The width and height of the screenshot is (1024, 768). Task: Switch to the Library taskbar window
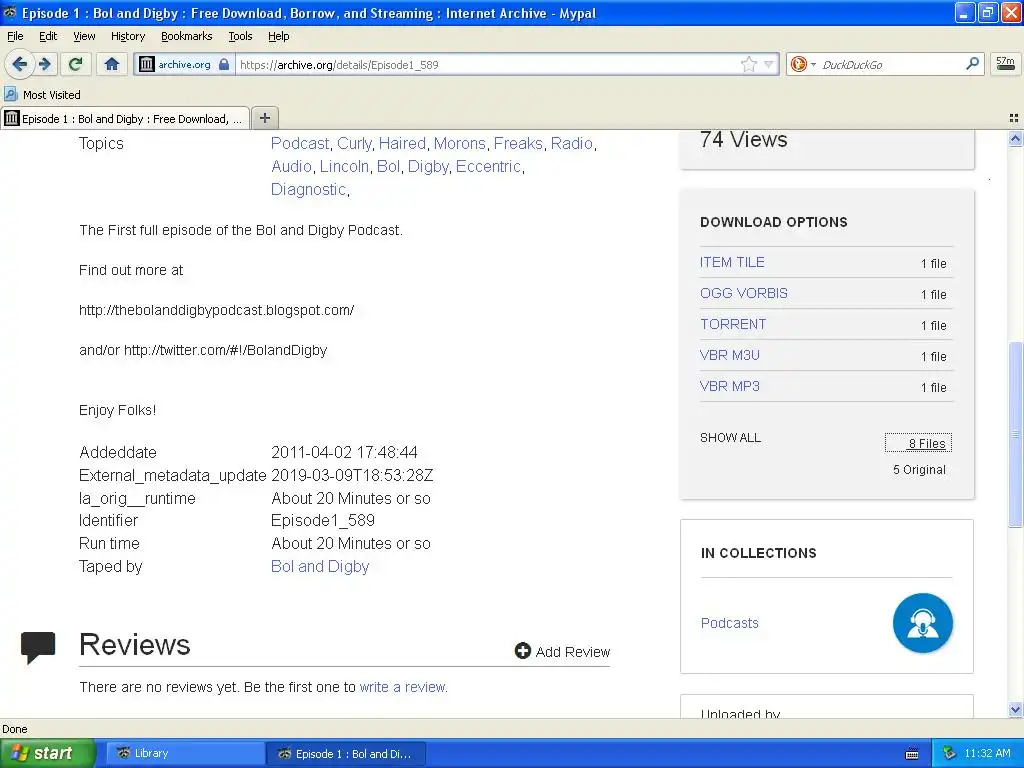point(184,753)
